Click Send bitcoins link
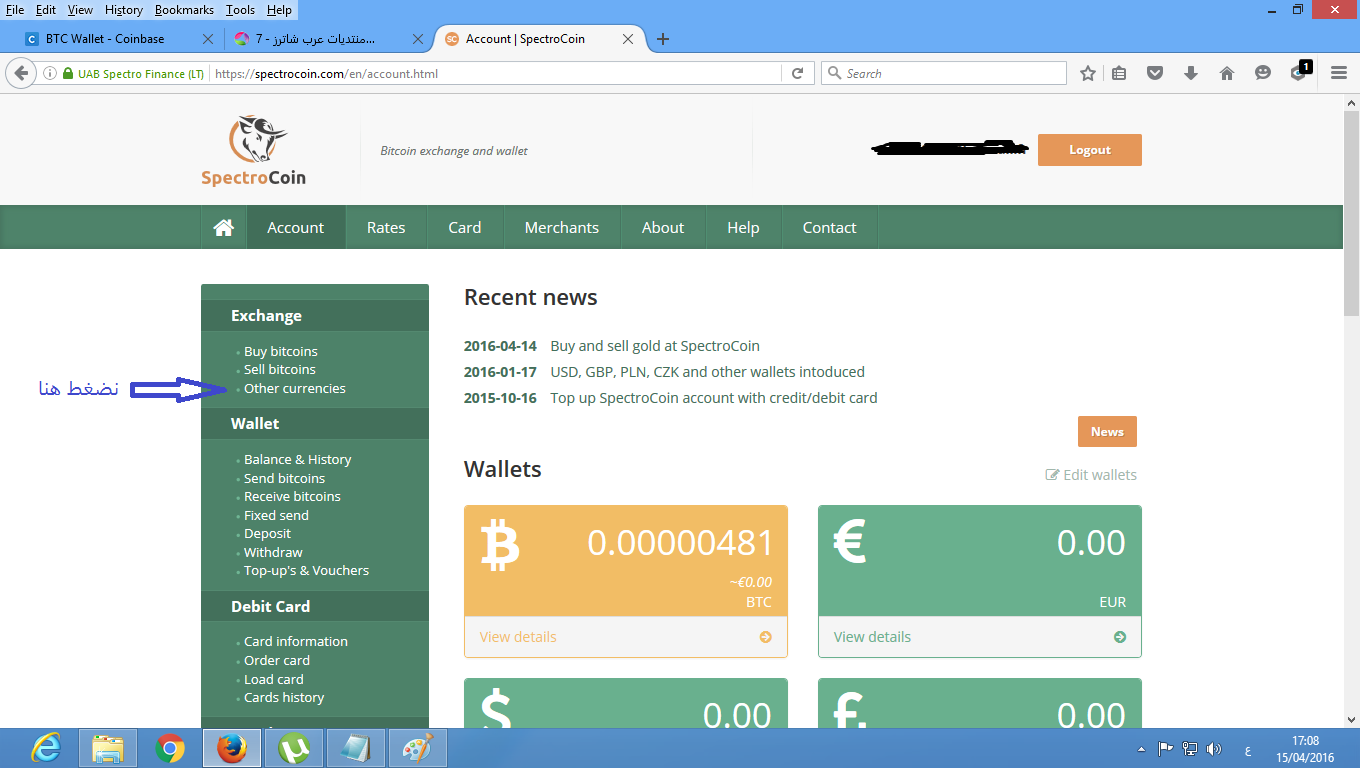 point(284,478)
